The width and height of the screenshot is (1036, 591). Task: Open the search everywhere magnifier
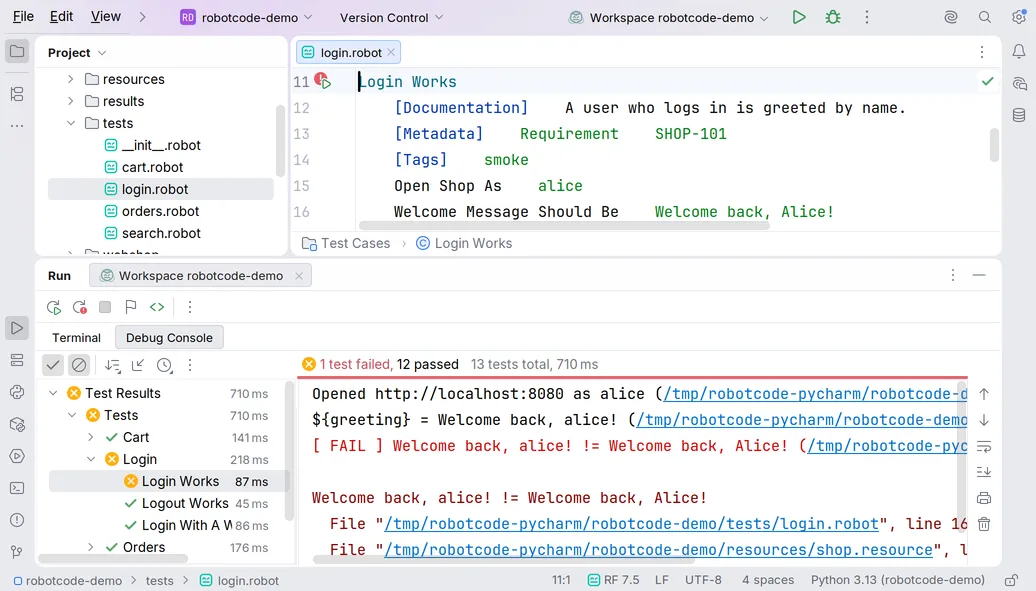pos(984,17)
